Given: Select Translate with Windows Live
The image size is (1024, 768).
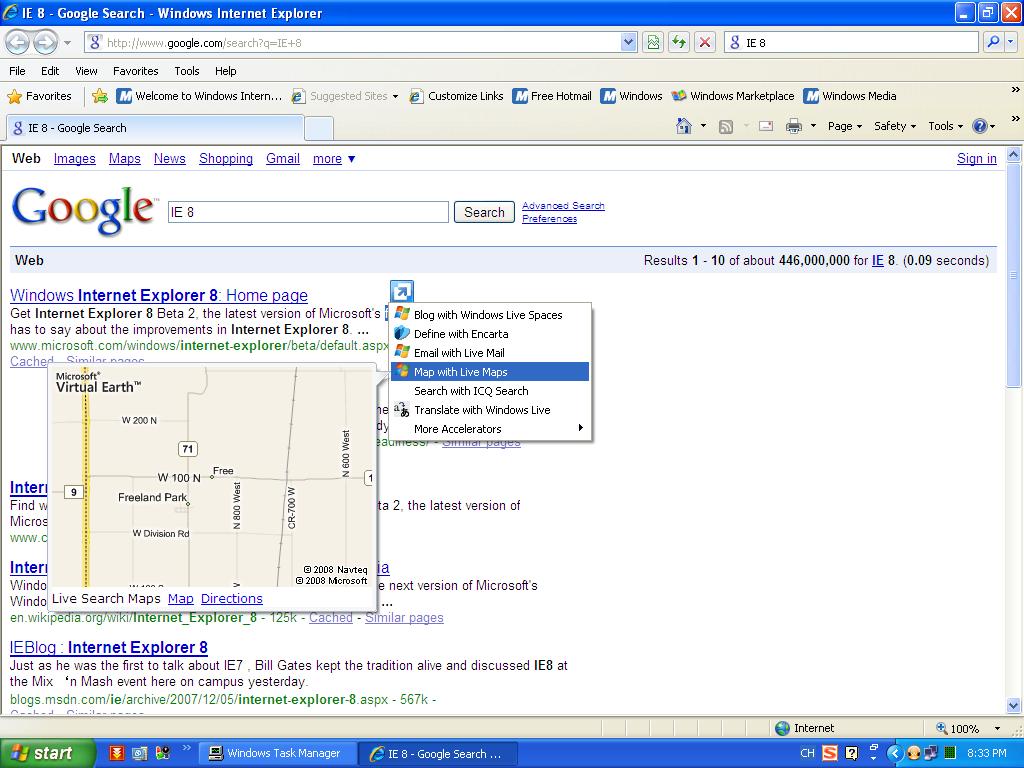Looking at the screenshot, I should 490,409.
